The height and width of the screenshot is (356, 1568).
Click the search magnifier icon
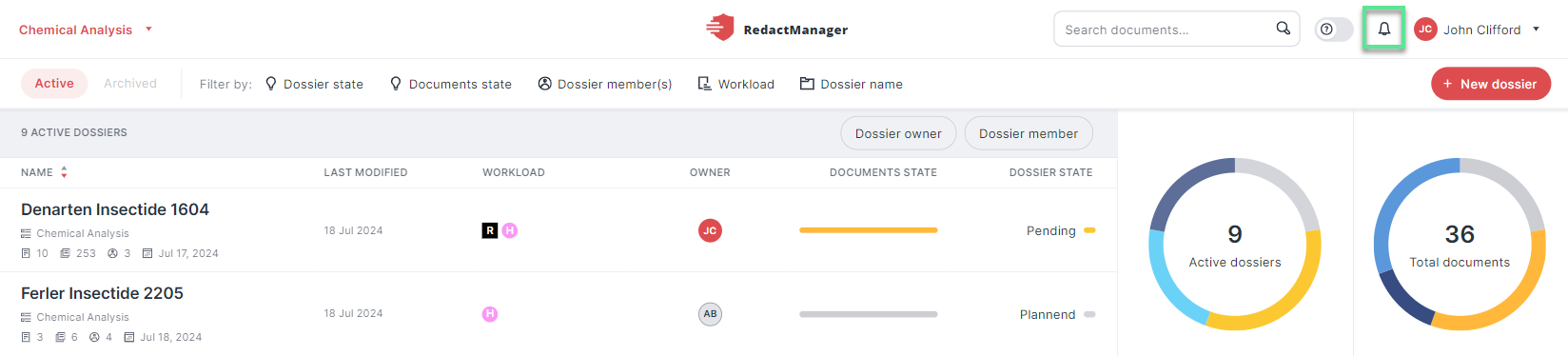1284,29
